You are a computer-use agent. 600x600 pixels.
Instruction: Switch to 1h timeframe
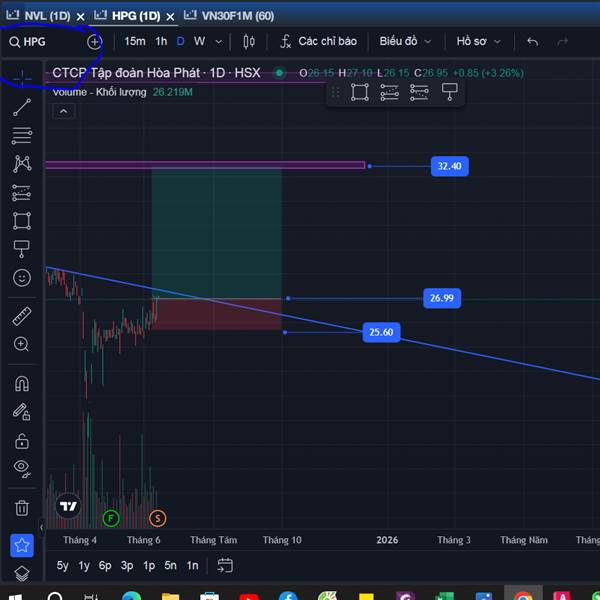[161, 41]
